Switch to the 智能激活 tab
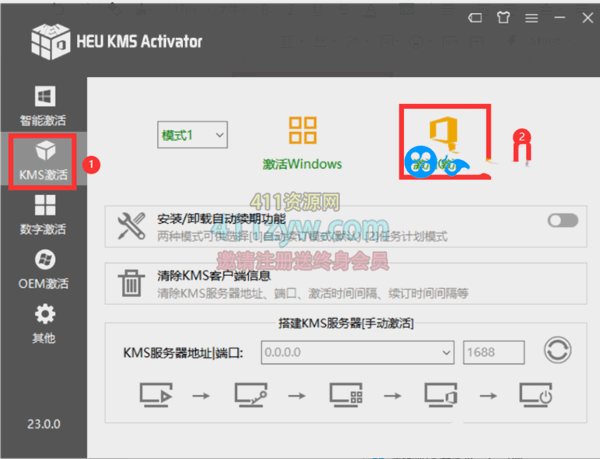 [x=44, y=107]
